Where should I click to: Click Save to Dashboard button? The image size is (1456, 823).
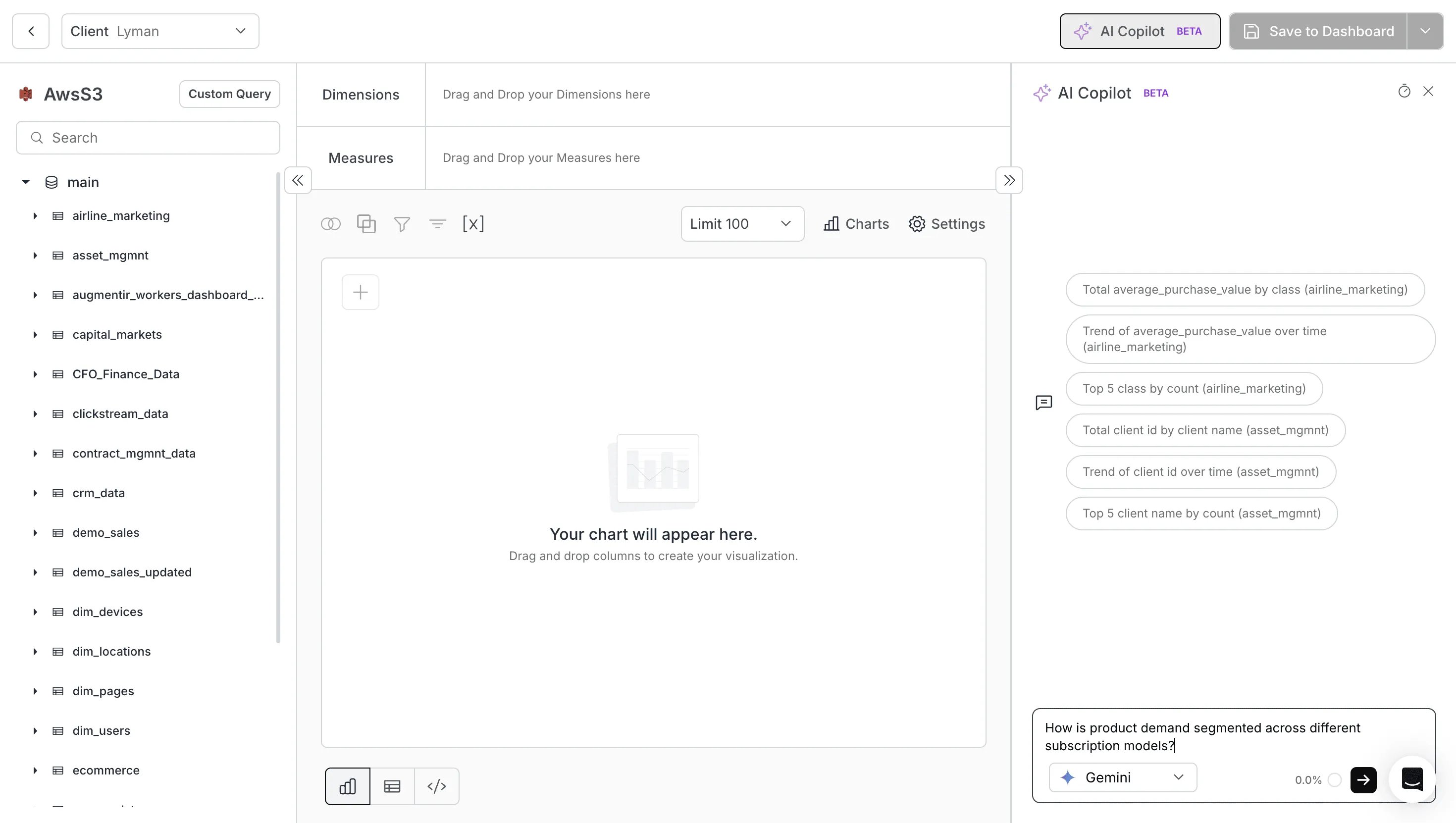1318,31
